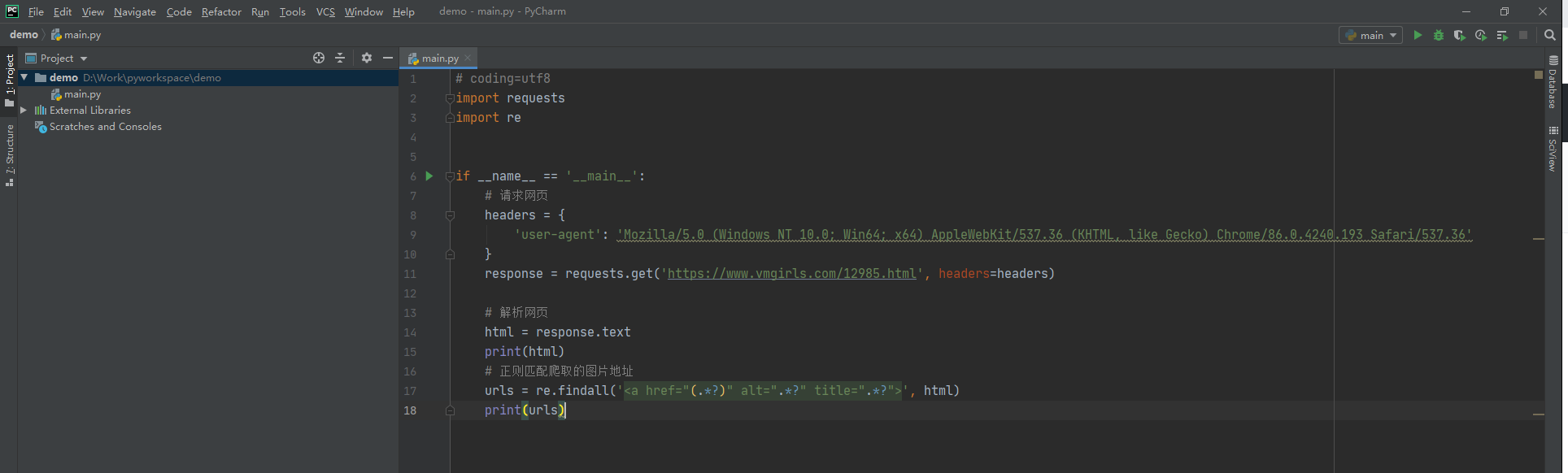Click the 'user-agent' key string

pyautogui.click(x=557, y=235)
